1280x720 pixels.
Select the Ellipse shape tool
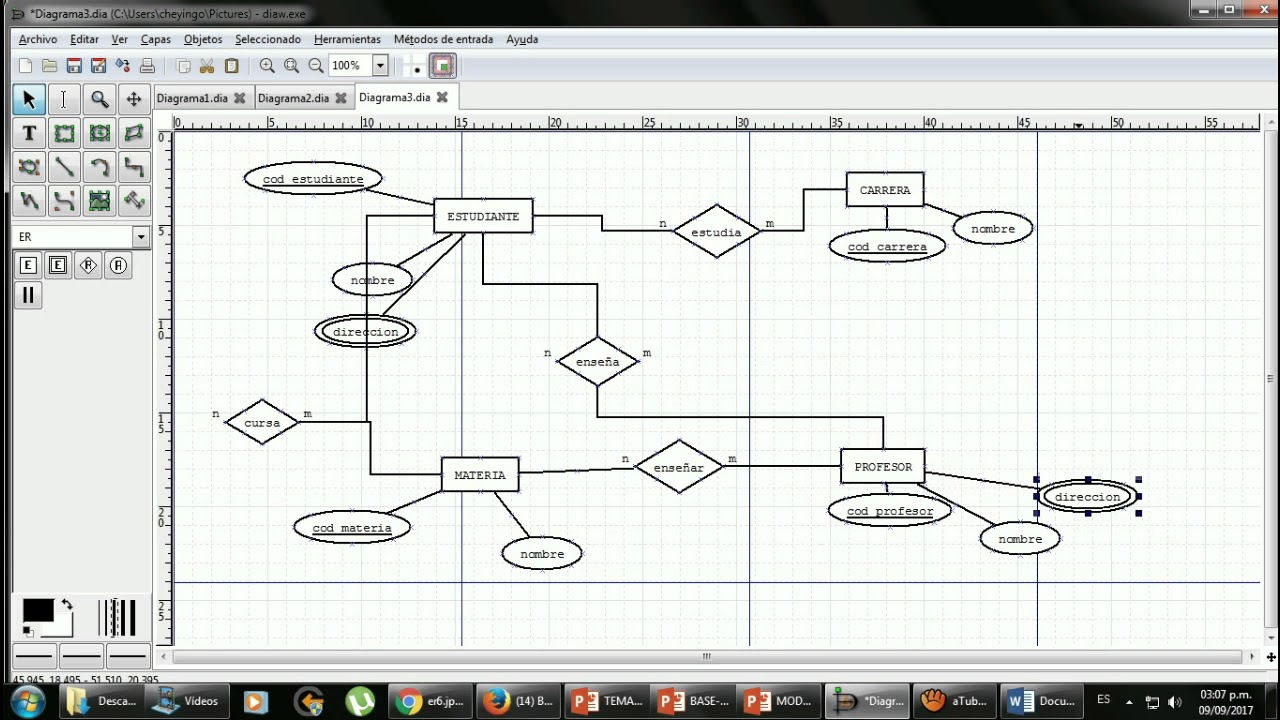[x=99, y=133]
